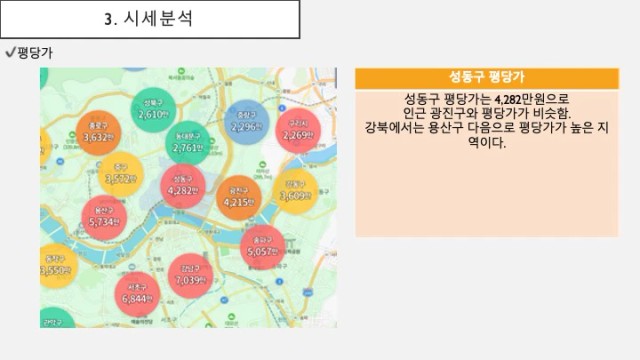Select the orange 성동구 평당가 header bar
This screenshot has height=360, width=640.
point(487,78)
